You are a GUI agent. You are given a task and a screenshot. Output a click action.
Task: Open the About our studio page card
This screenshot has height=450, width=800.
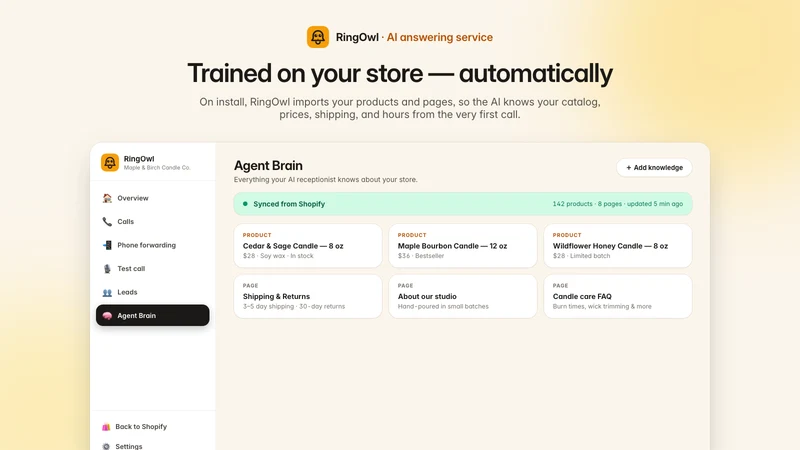tap(463, 296)
